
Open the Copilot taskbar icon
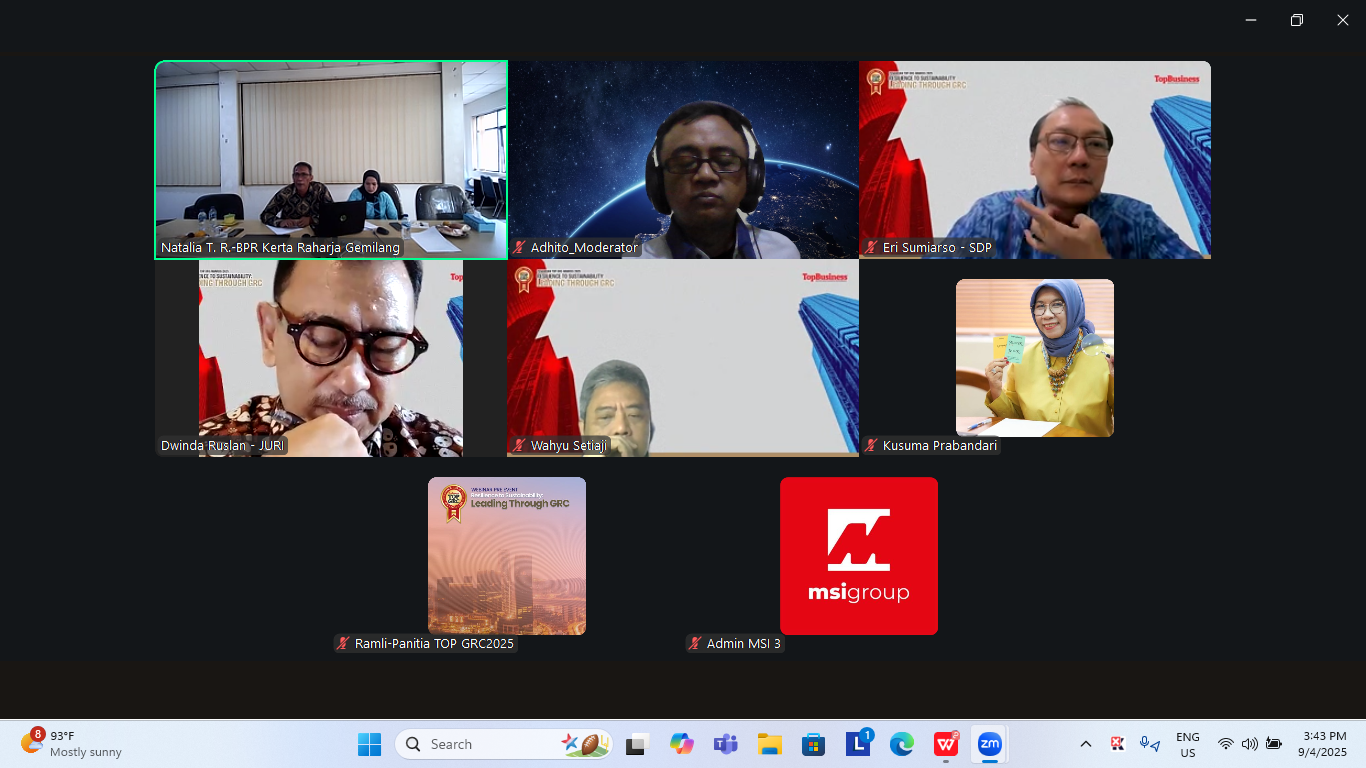pos(682,744)
